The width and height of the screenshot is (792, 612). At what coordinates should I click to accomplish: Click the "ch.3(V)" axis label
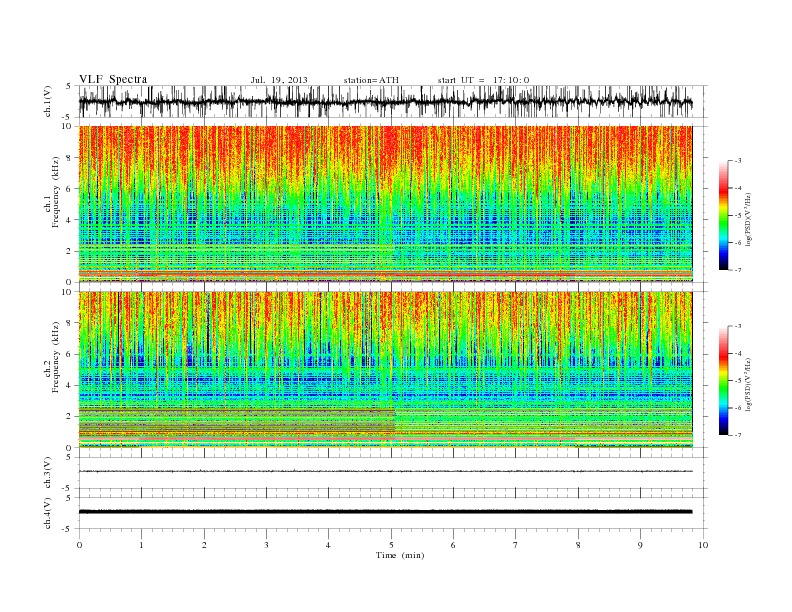[x=48, y=473]
